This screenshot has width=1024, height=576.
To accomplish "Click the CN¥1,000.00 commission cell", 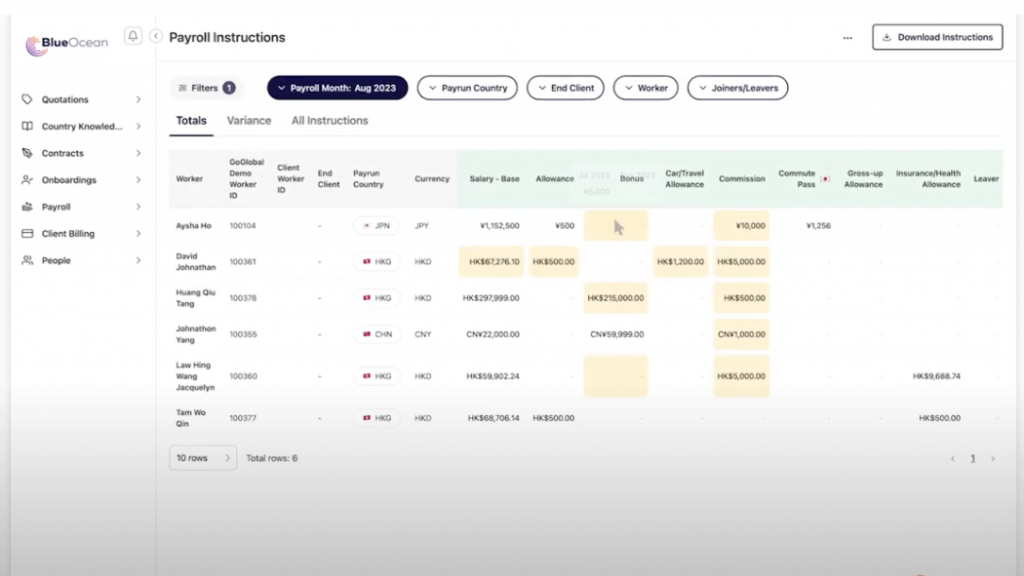I will coord(741,334).
